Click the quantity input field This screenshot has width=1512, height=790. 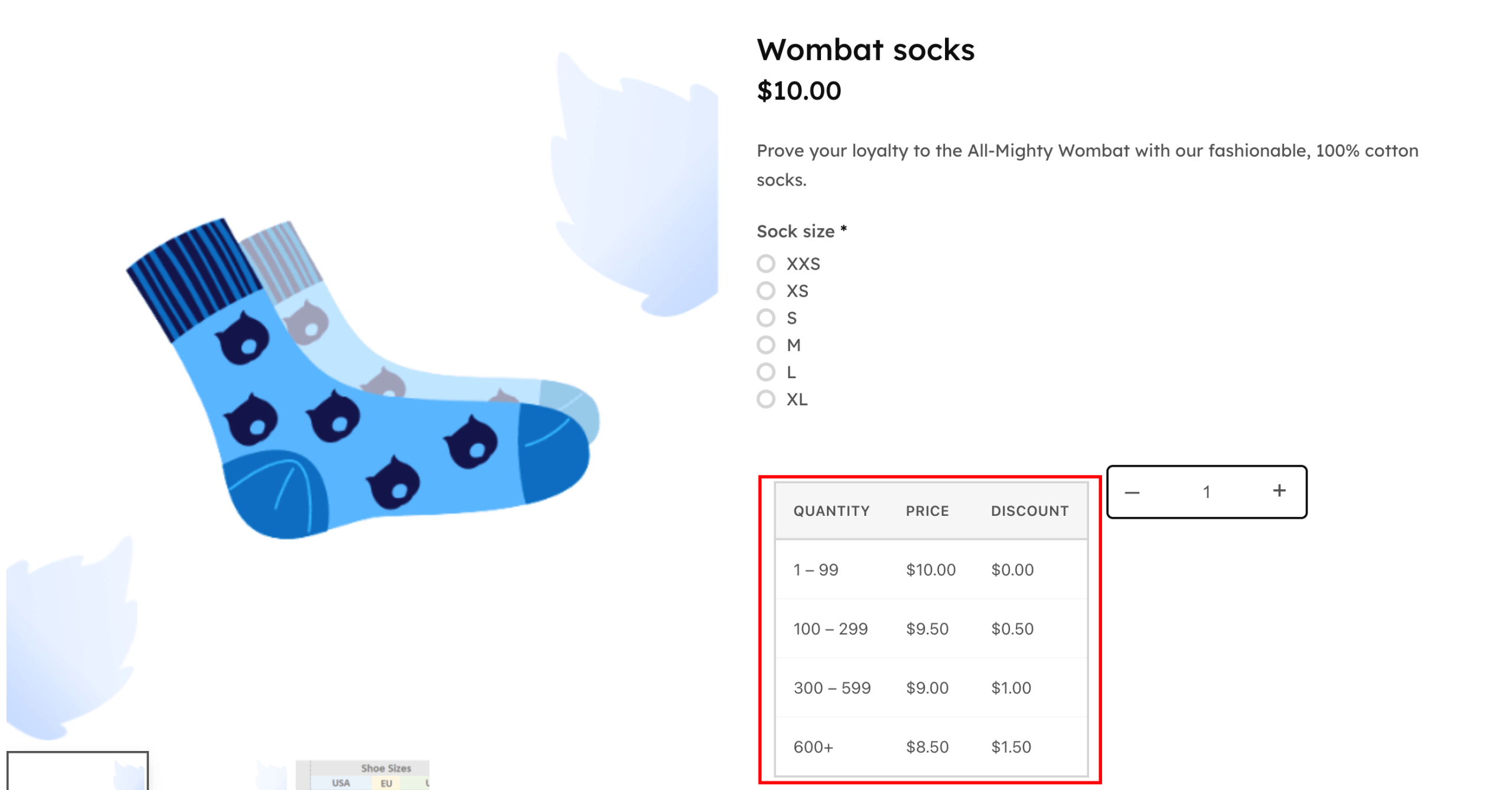[1207, 491]
